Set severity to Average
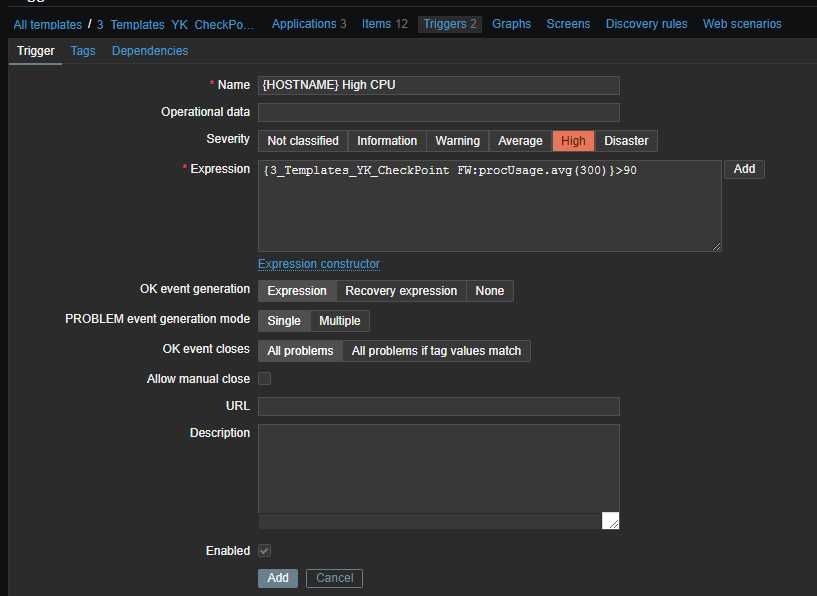This screenshot has width=817, height=596. click(520, 141)
